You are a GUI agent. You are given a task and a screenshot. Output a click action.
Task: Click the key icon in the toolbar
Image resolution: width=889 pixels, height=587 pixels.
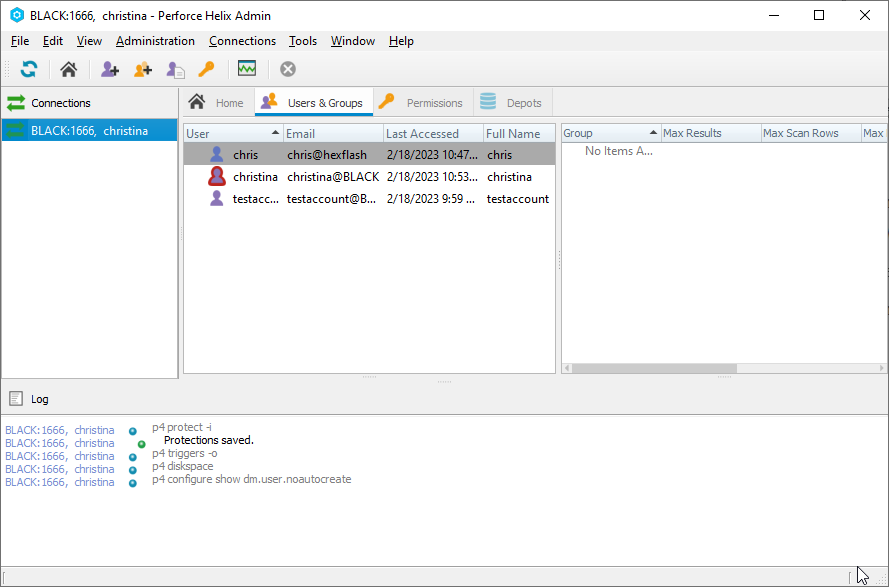206,69
